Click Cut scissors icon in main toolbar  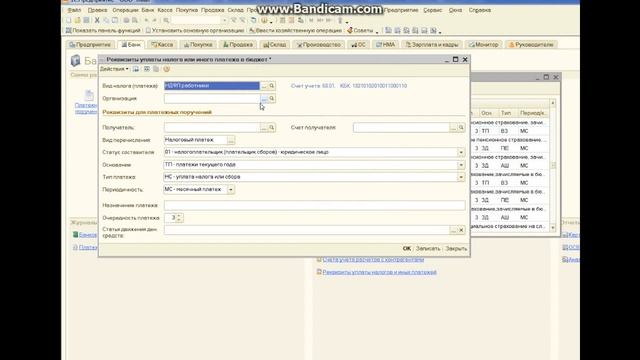pyautogui.click(x=97, y=20)
